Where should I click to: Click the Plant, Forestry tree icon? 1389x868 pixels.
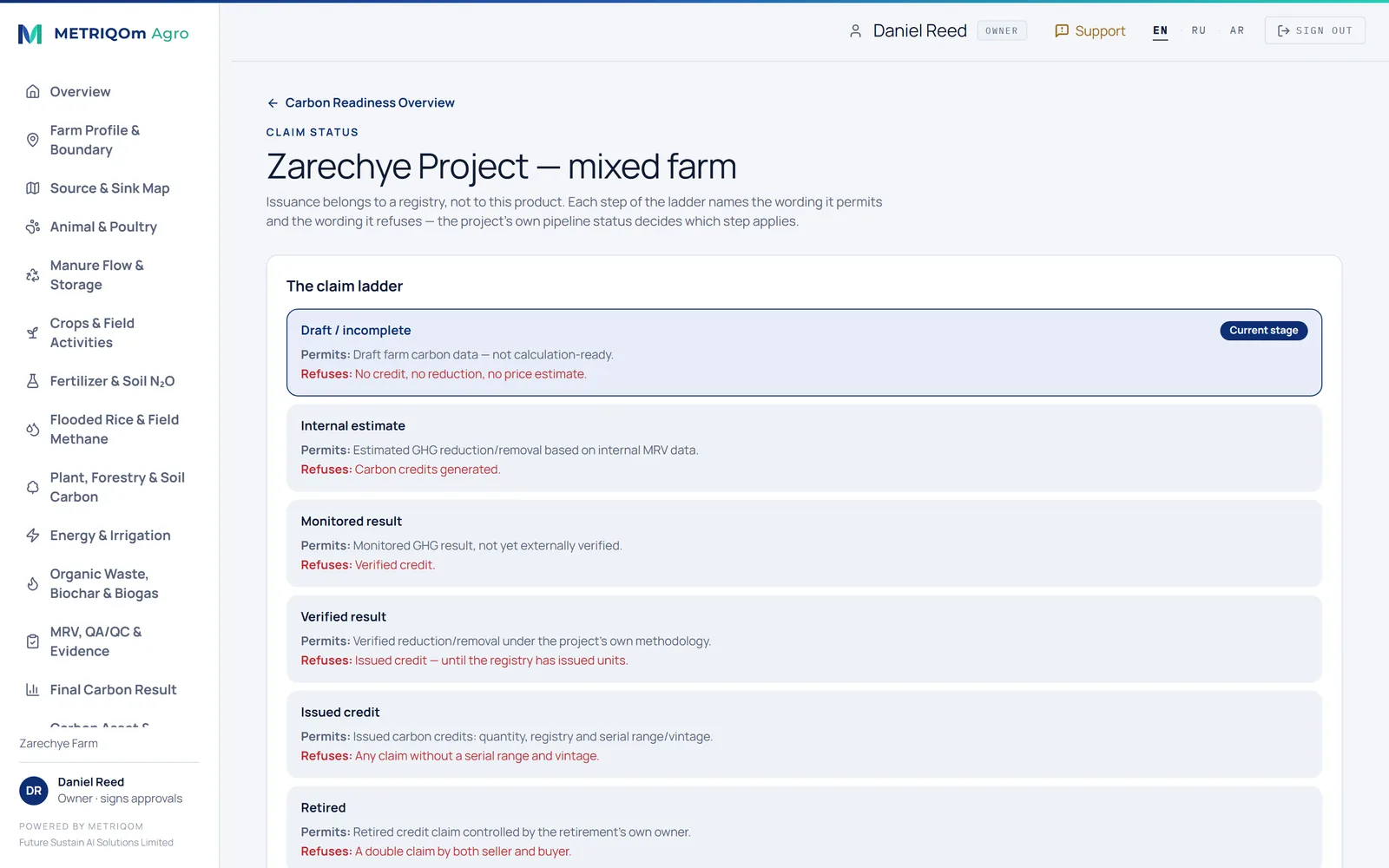(x=33, y=487)
